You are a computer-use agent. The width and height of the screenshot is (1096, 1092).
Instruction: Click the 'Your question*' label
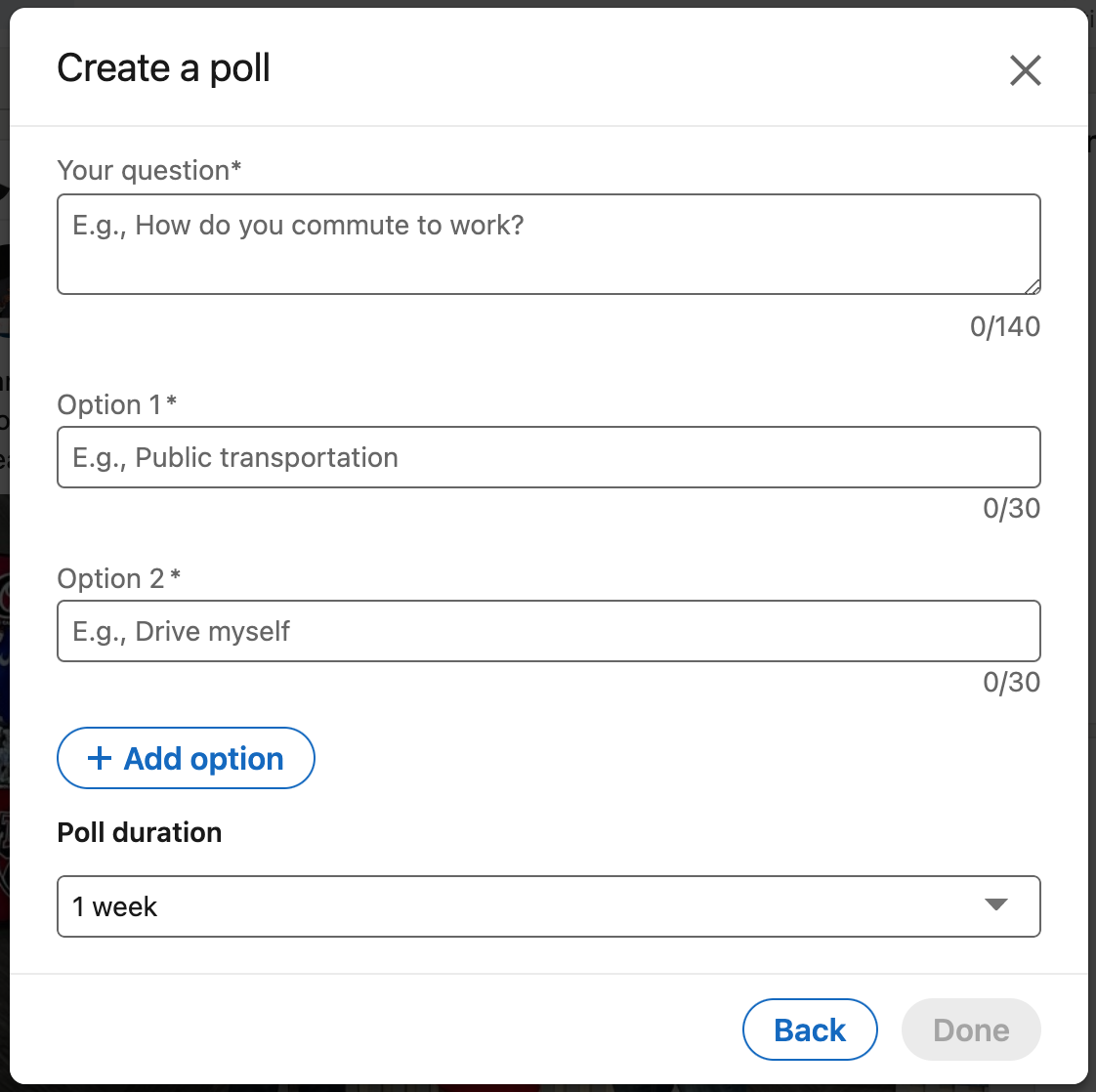(149, 170)
